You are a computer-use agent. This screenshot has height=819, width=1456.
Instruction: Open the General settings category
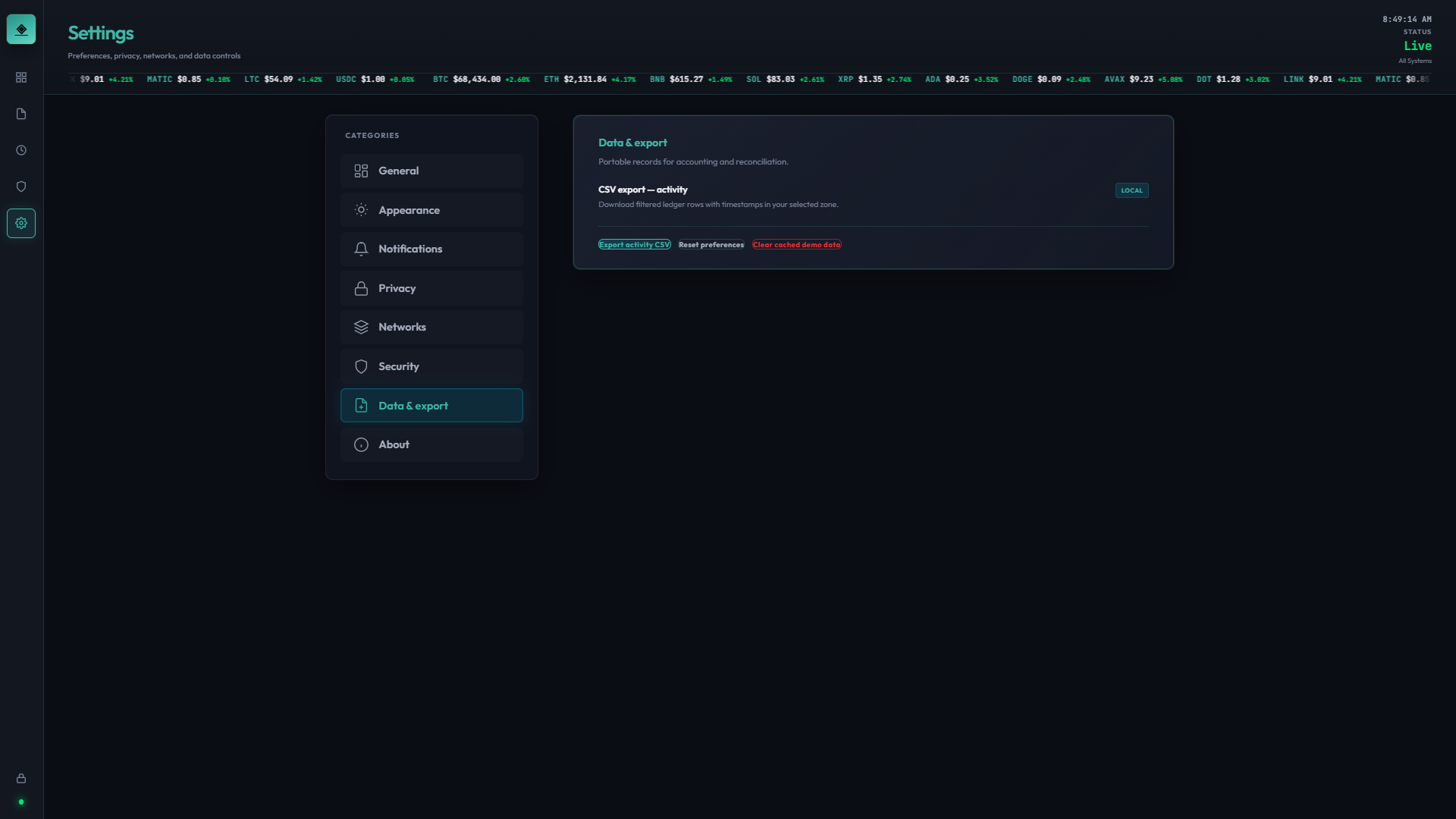[431, 171]
